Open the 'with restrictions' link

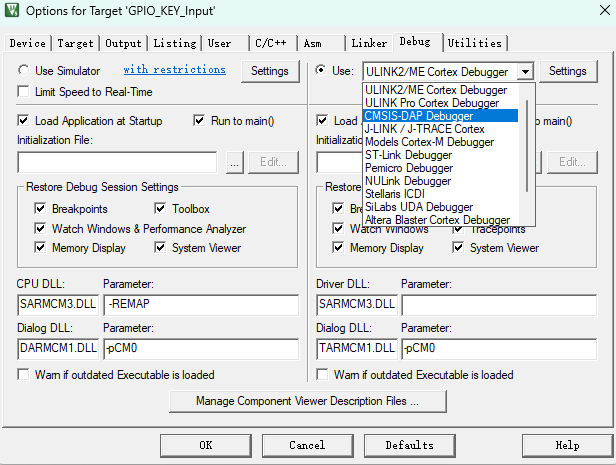click(174, 70)
